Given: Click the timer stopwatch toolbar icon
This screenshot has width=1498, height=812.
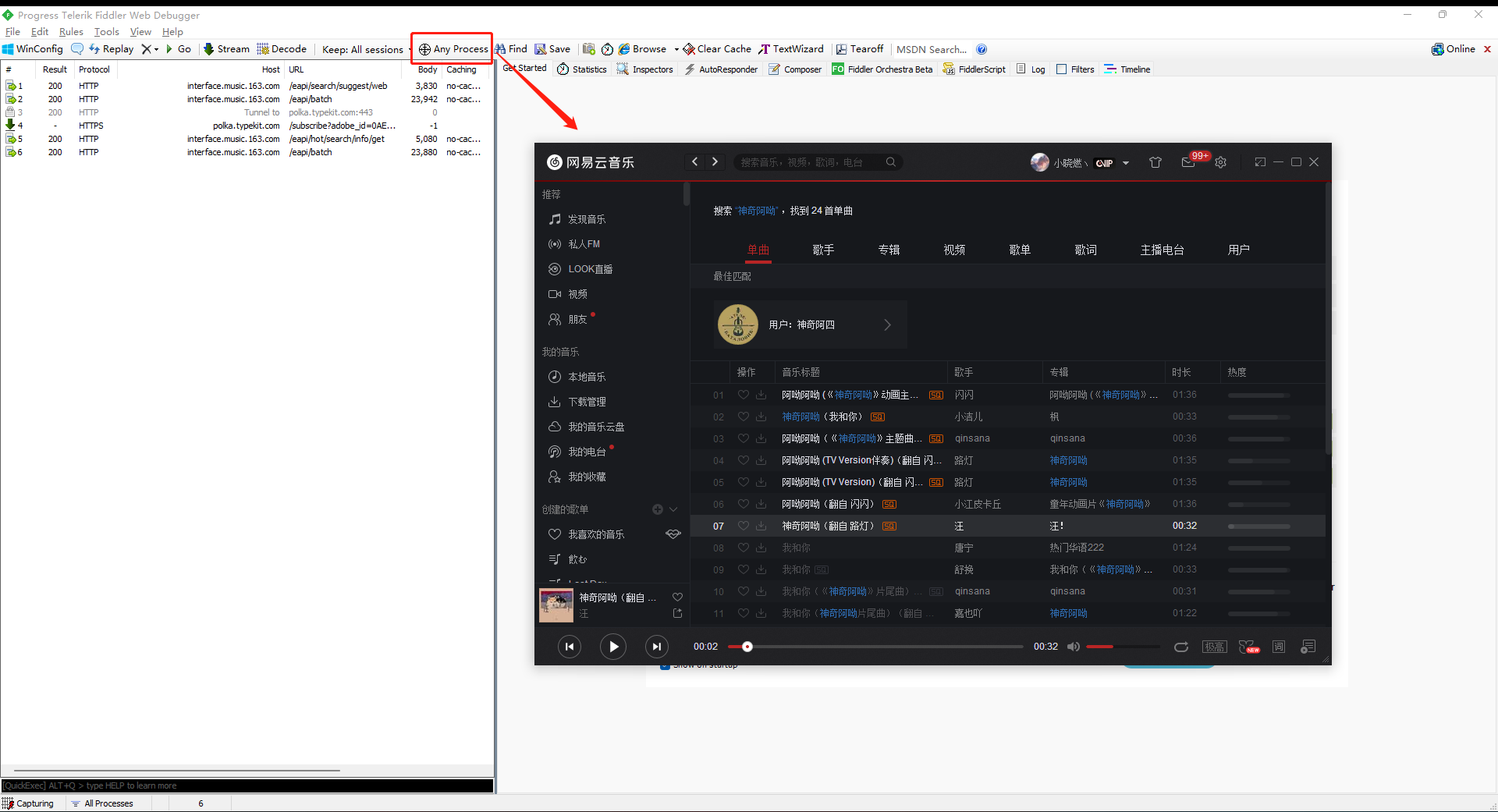Looking at the screenshot, I should tap(607, 49).
